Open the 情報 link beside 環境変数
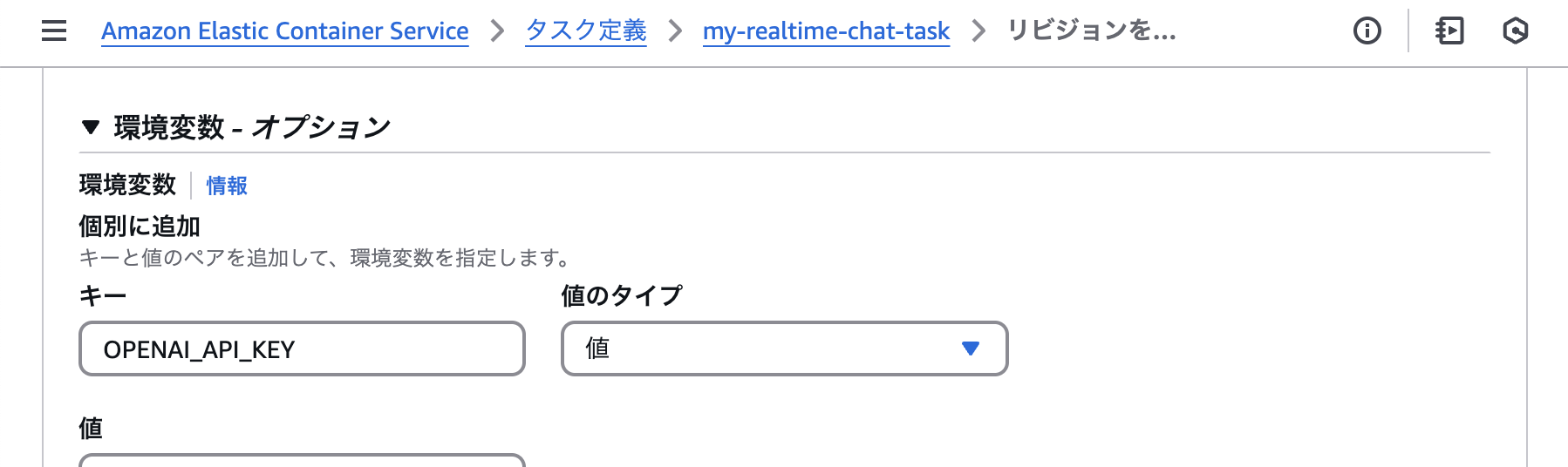 pos(227,186)
